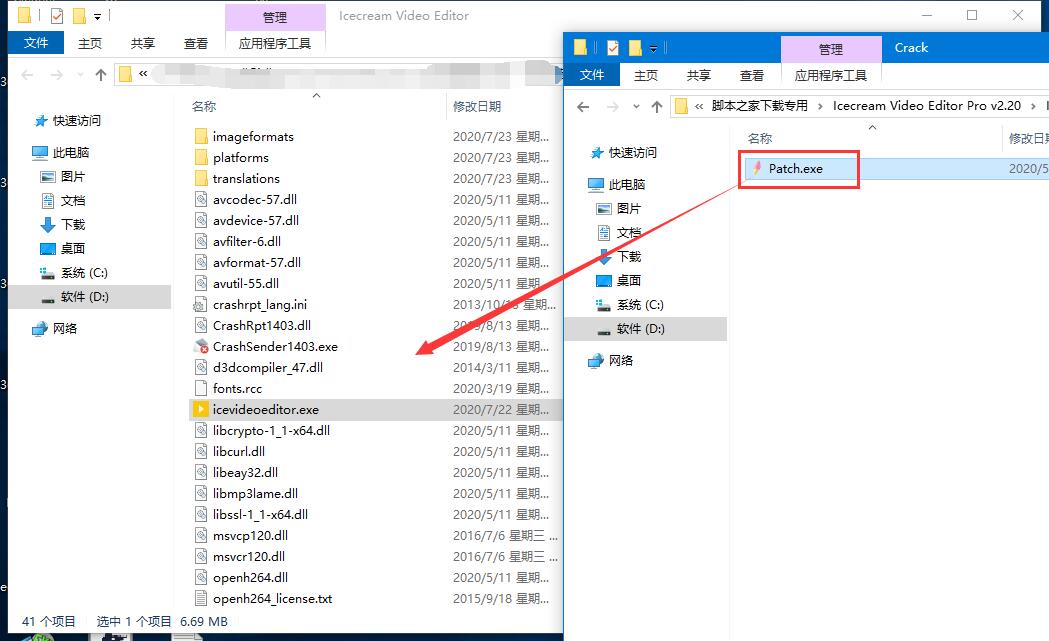Sort by 名称 column in Icecream window
The height and width of the screenshot is (641, 1049).
204,106
